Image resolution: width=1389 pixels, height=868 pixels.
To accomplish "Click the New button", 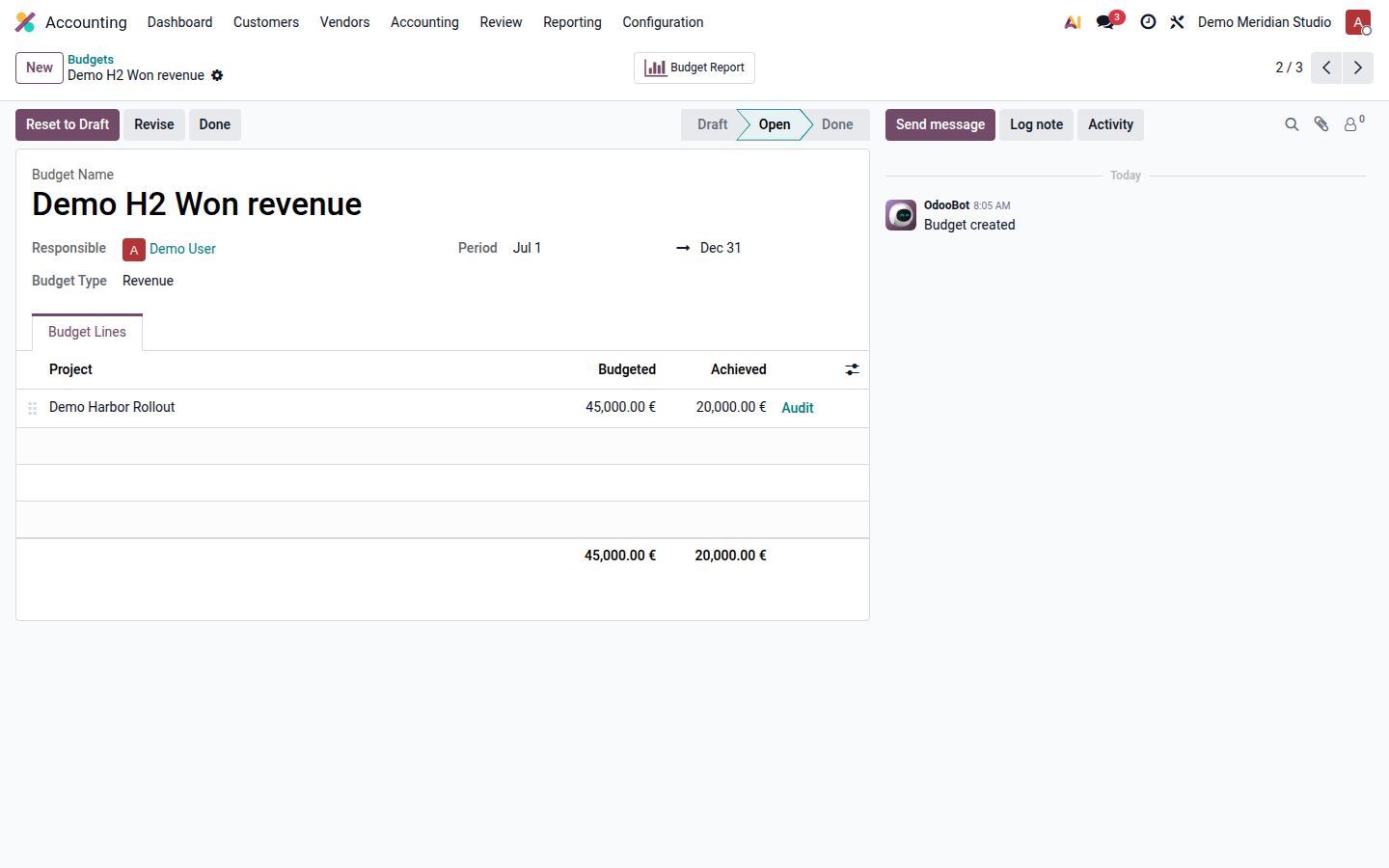I will coord(40,68).
